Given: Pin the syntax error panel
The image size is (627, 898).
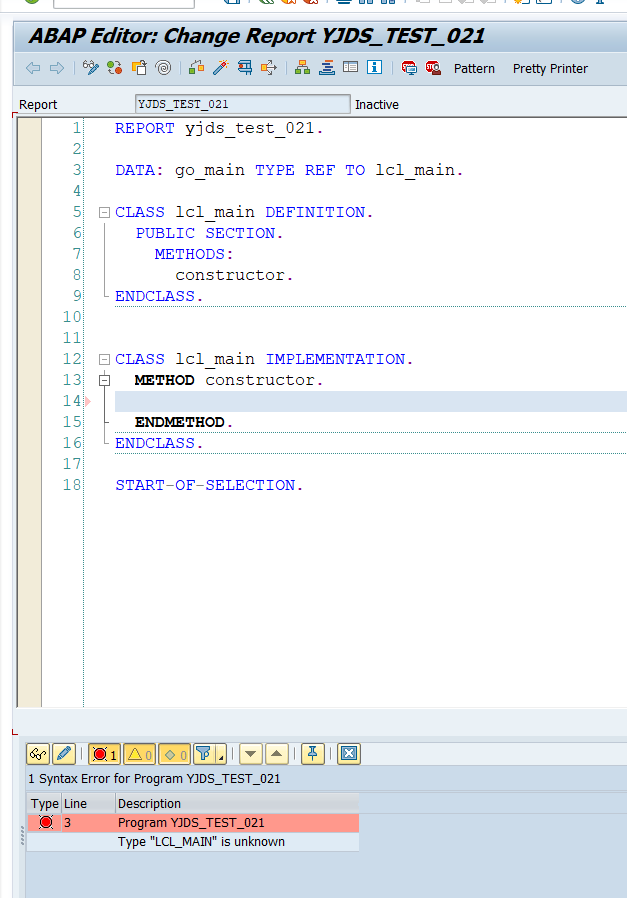Looking at the screenshot, I should coord(312,754).
